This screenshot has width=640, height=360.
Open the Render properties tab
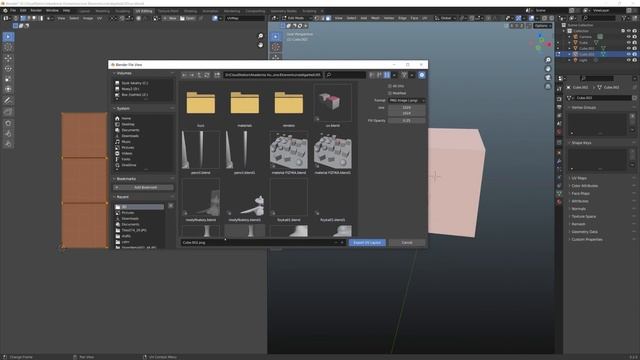tap(559, 99)
